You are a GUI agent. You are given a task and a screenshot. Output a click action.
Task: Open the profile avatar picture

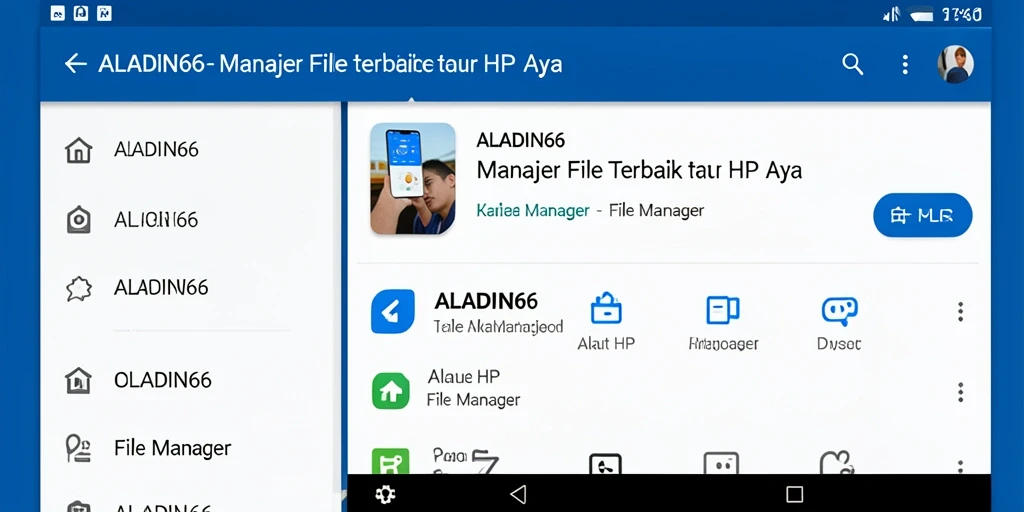pyautogui.click(x=955, y=64)
